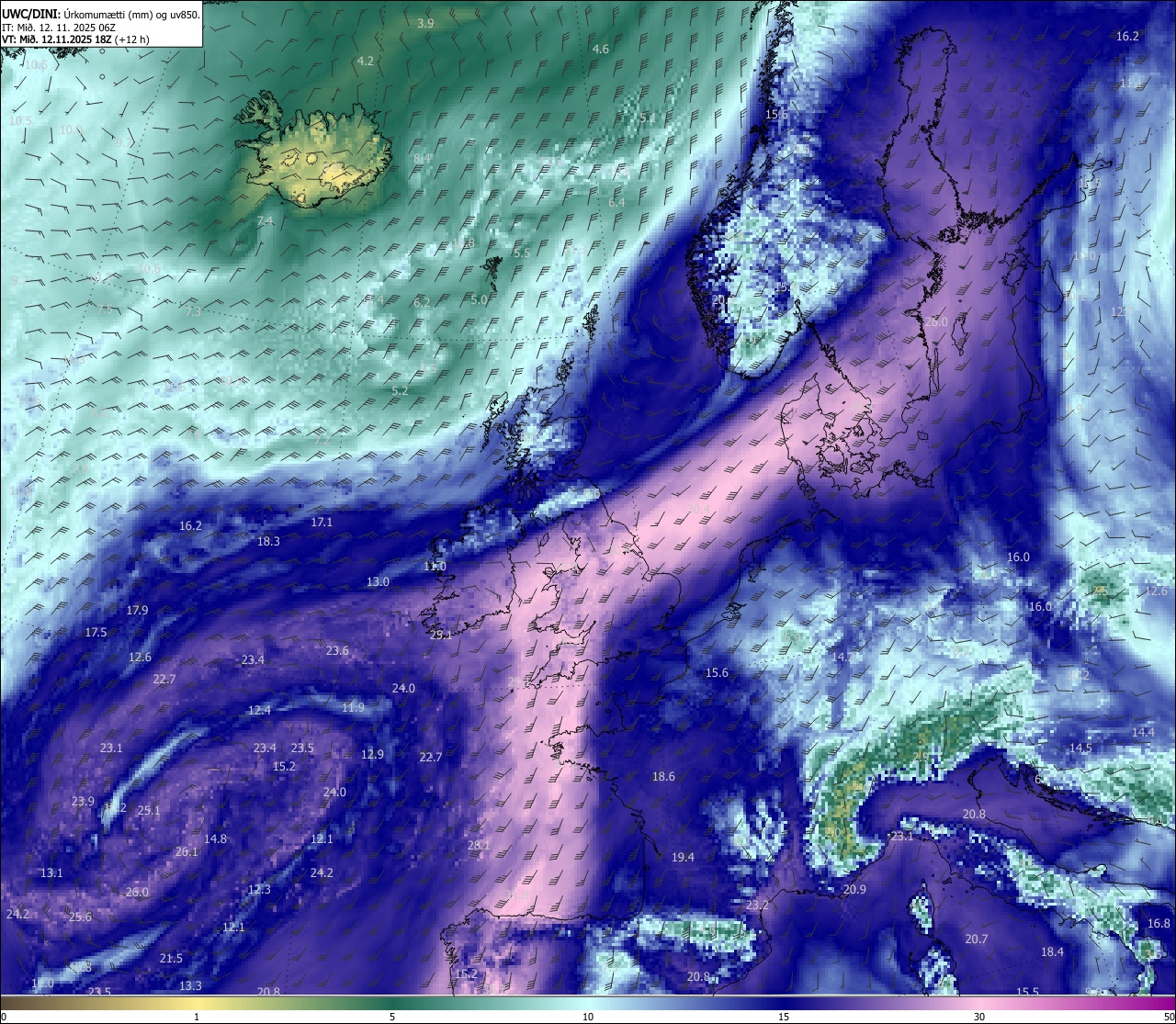Click the 26.1 value on the map
This screenshot has width=1176, height=1024.
coord(186,851)
